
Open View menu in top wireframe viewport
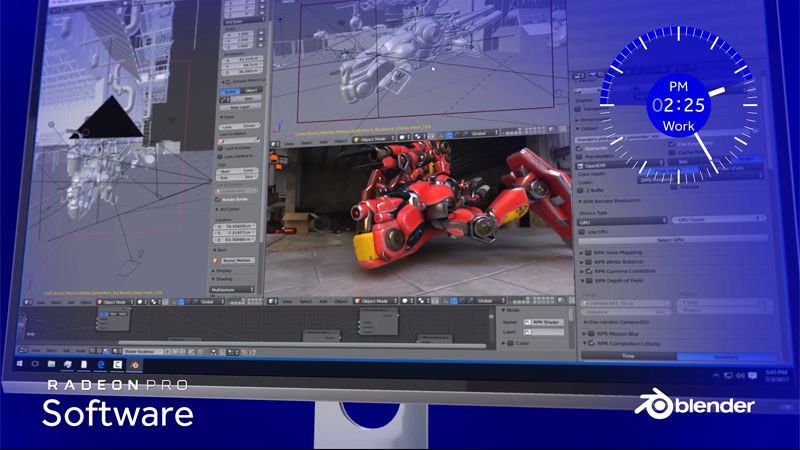tap(289, 144)
